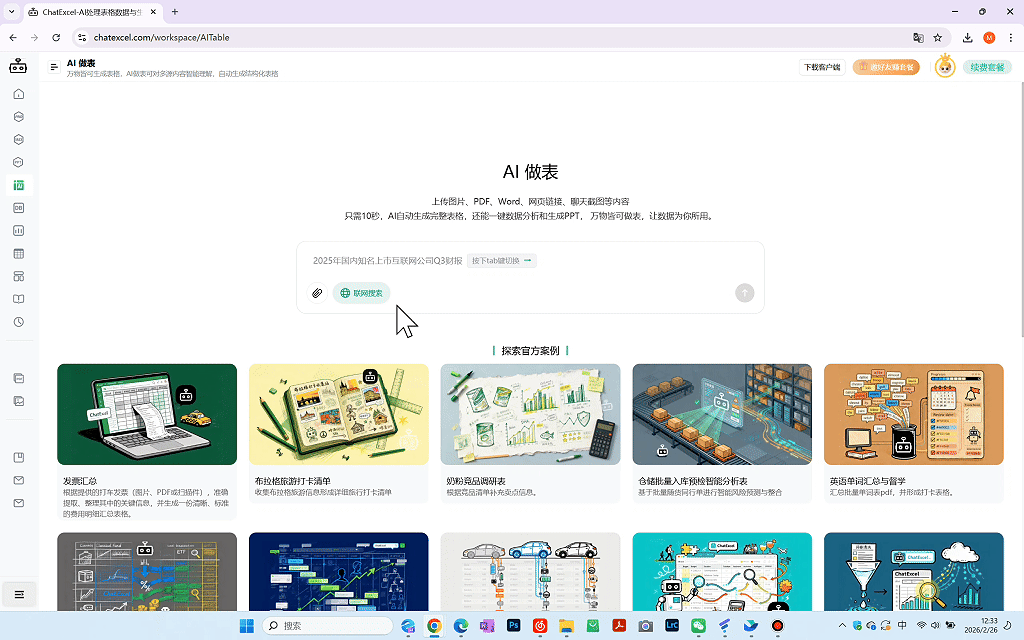Select the active green AI table sidebar icon
This screenshot has height=640, width=1024.
(x=19, y=185)
